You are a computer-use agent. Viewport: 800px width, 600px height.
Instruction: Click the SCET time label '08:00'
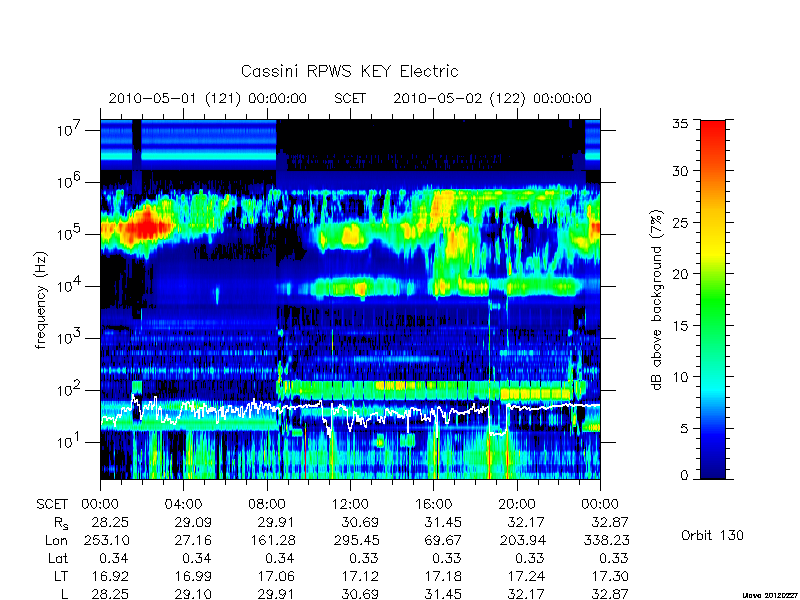click(x=267, y=504)
